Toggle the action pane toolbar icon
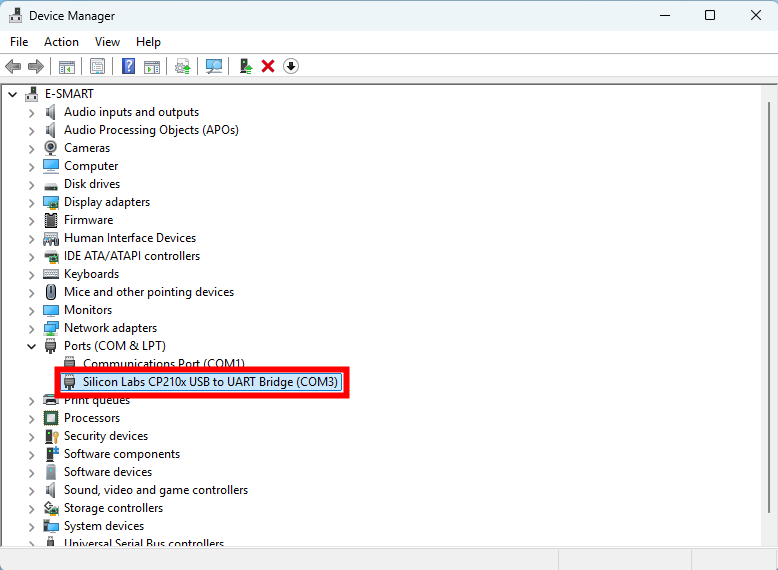This screenshot has width=778, height=570. tap(152, 66)
